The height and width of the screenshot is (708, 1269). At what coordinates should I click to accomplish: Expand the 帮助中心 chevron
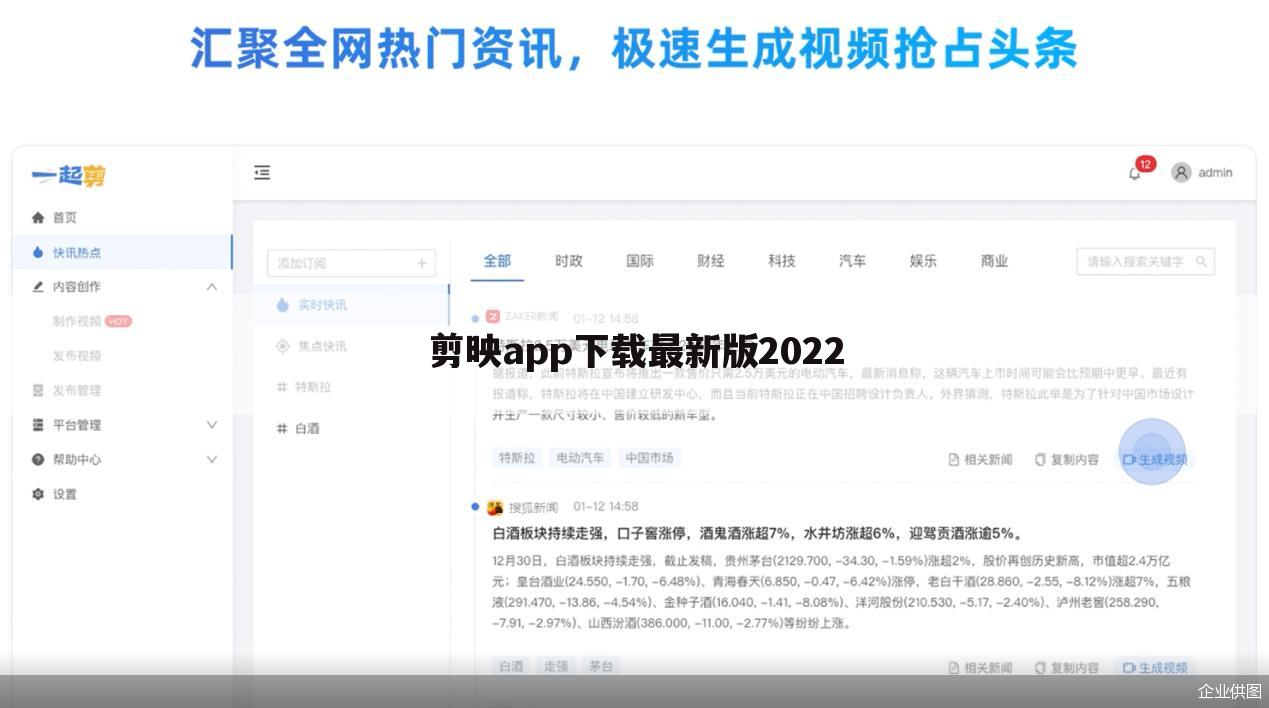212,459
